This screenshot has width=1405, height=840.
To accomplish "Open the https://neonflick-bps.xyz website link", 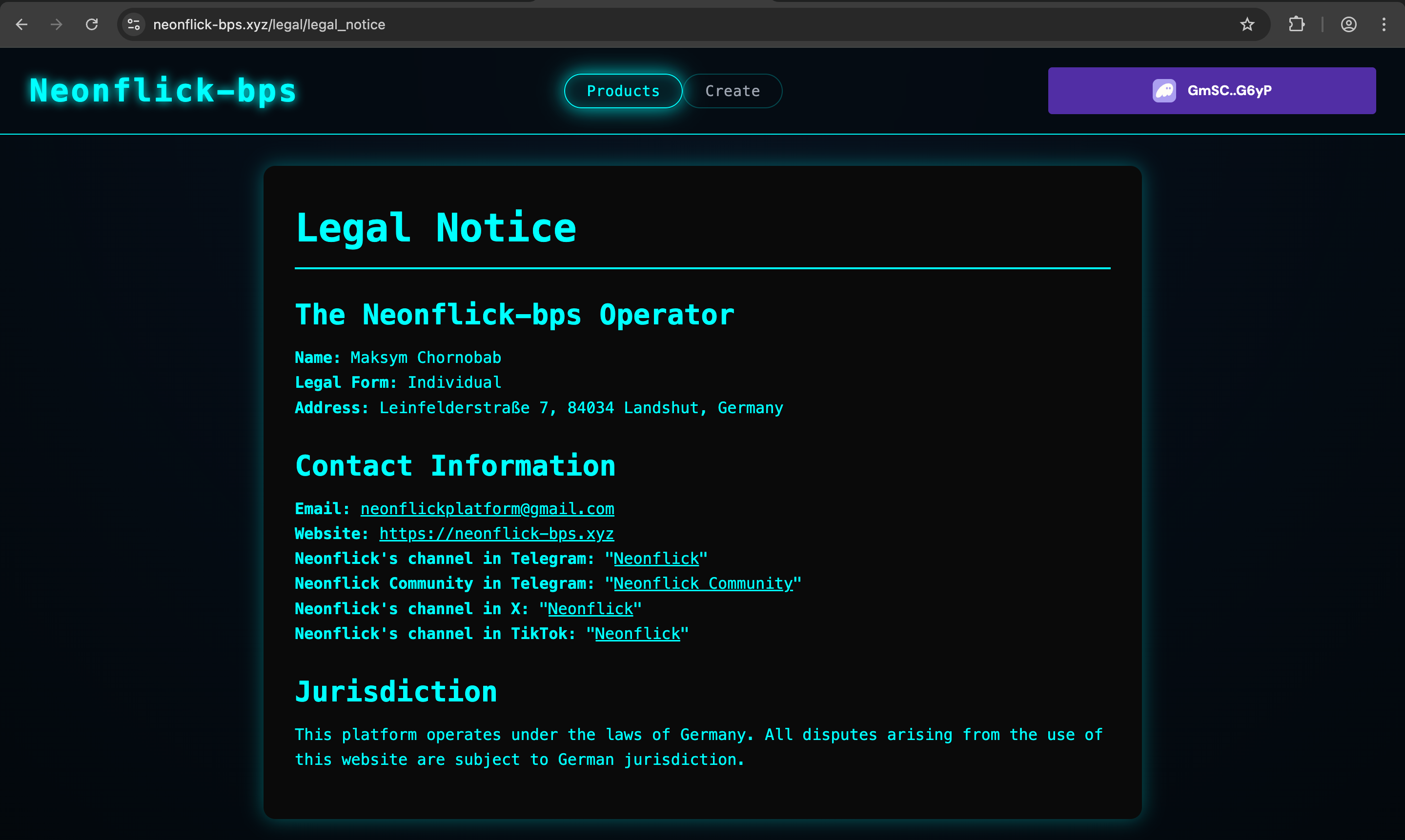I will pyautogui.click(x=496, y=533).
